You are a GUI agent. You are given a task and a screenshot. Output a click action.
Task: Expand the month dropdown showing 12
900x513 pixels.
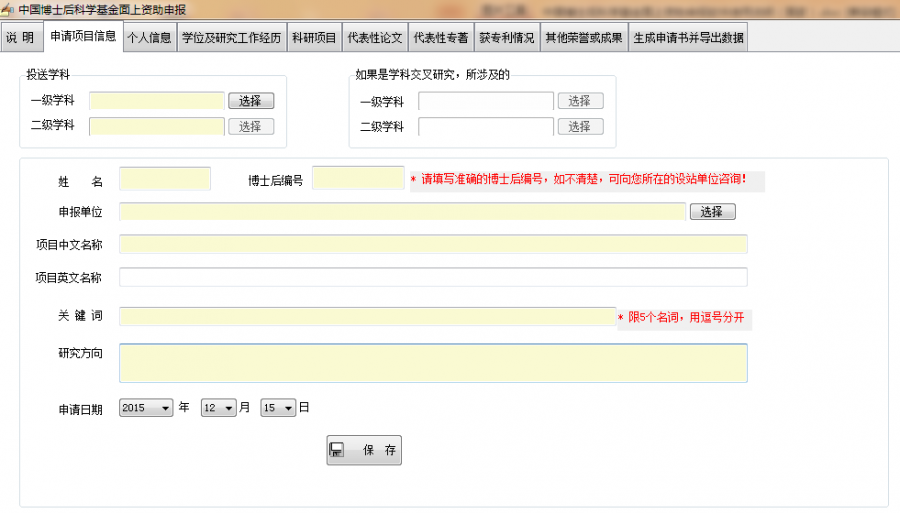point(219,408)
